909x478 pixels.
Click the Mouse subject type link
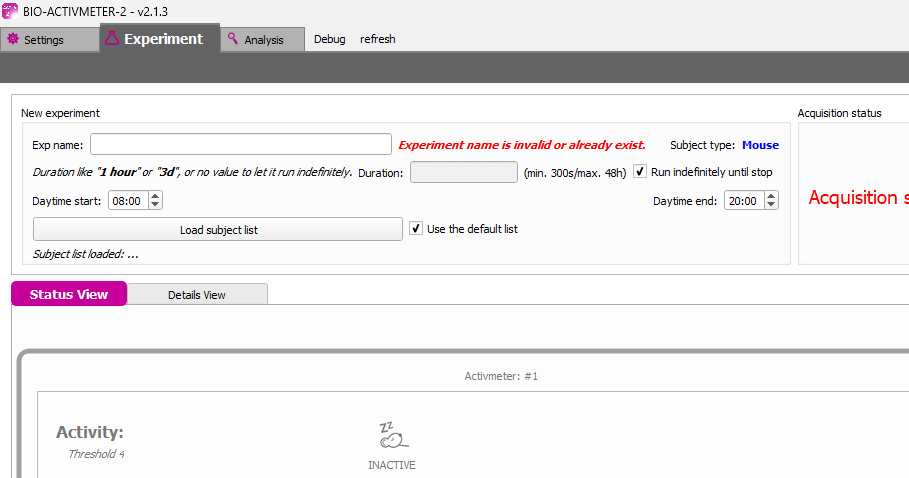coord(759,145)
